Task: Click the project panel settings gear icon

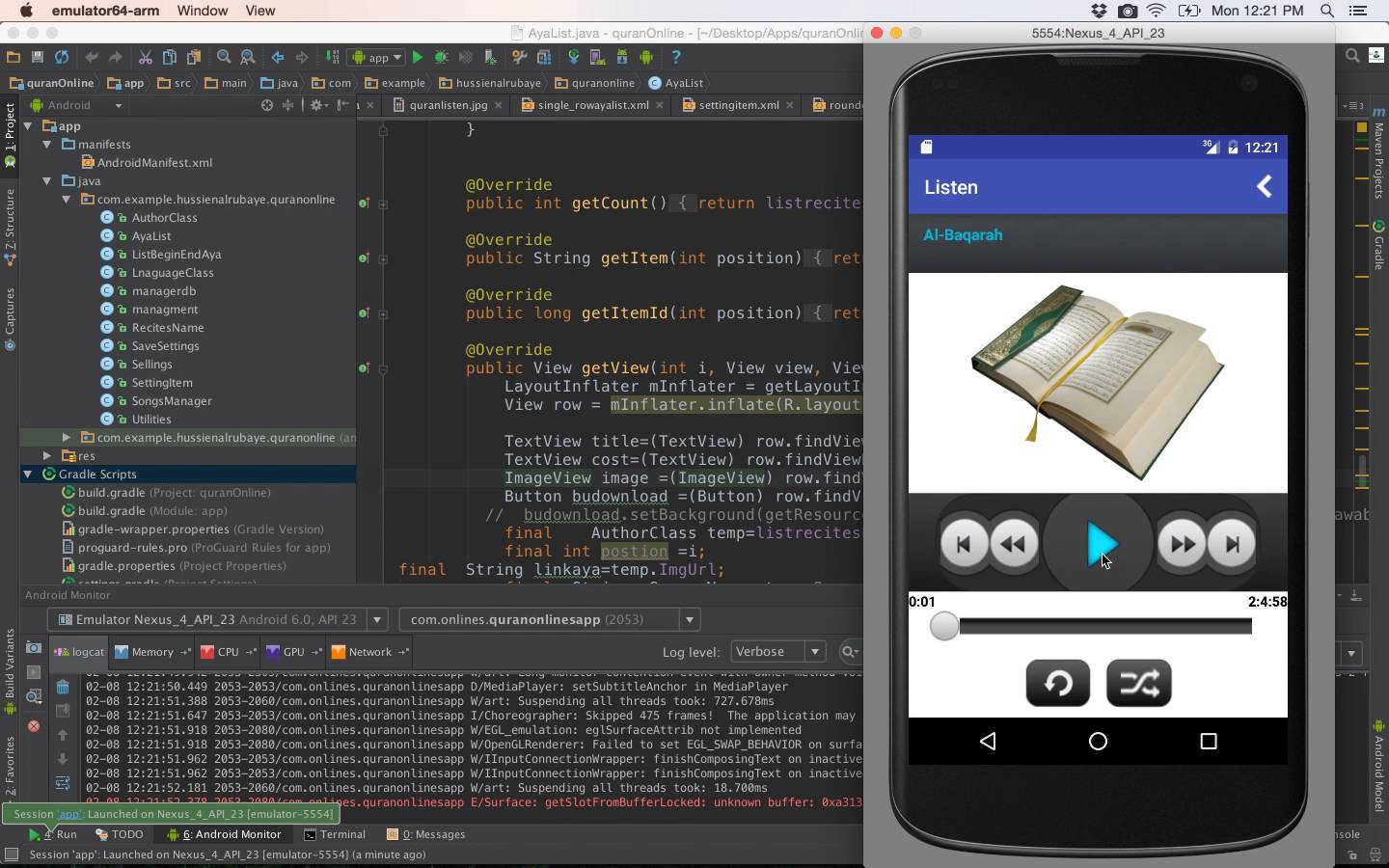Action: 316,105
